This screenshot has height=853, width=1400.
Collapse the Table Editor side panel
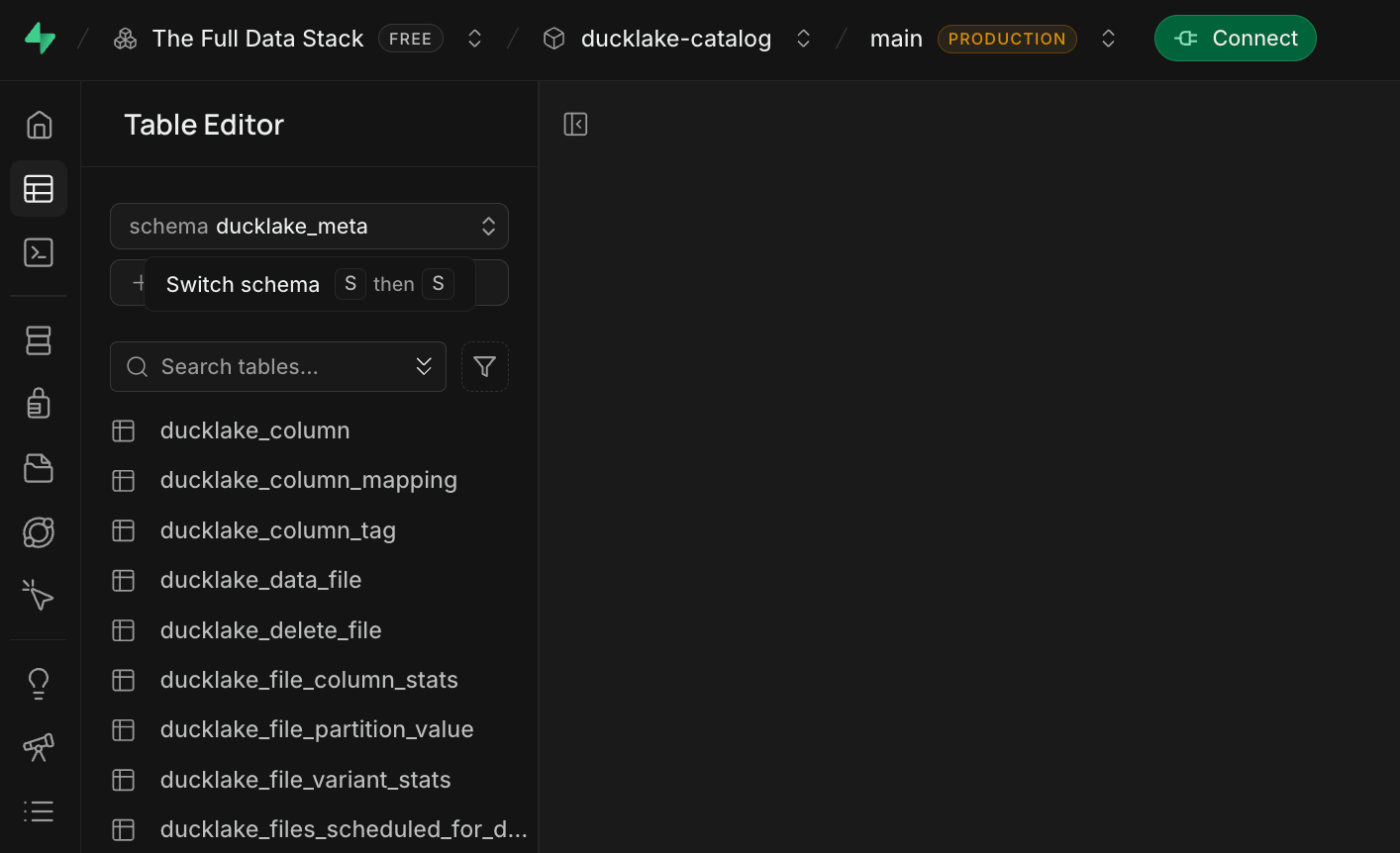coord(575,124)
